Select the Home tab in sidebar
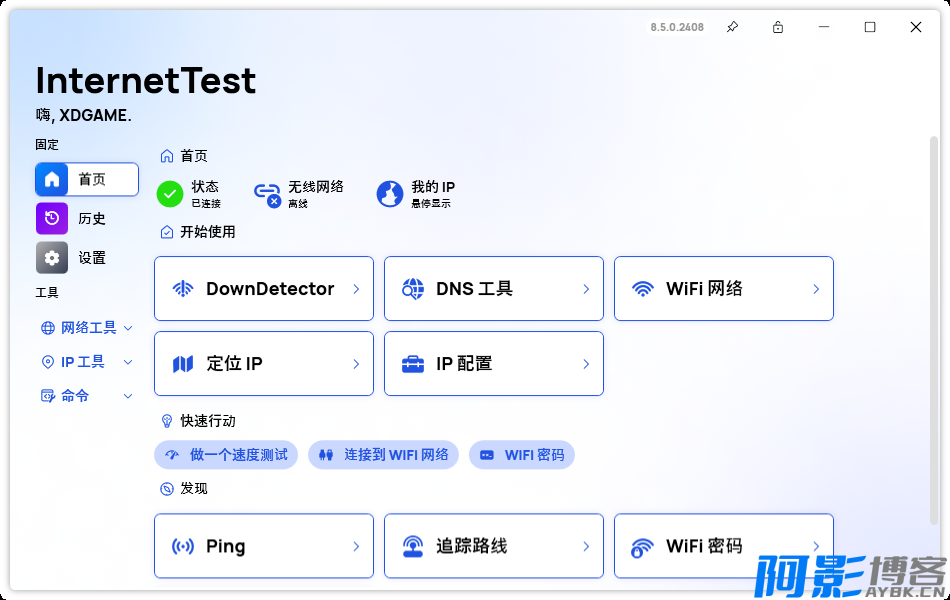The width and height of the screenshot is (950, 600). (87, 179)
